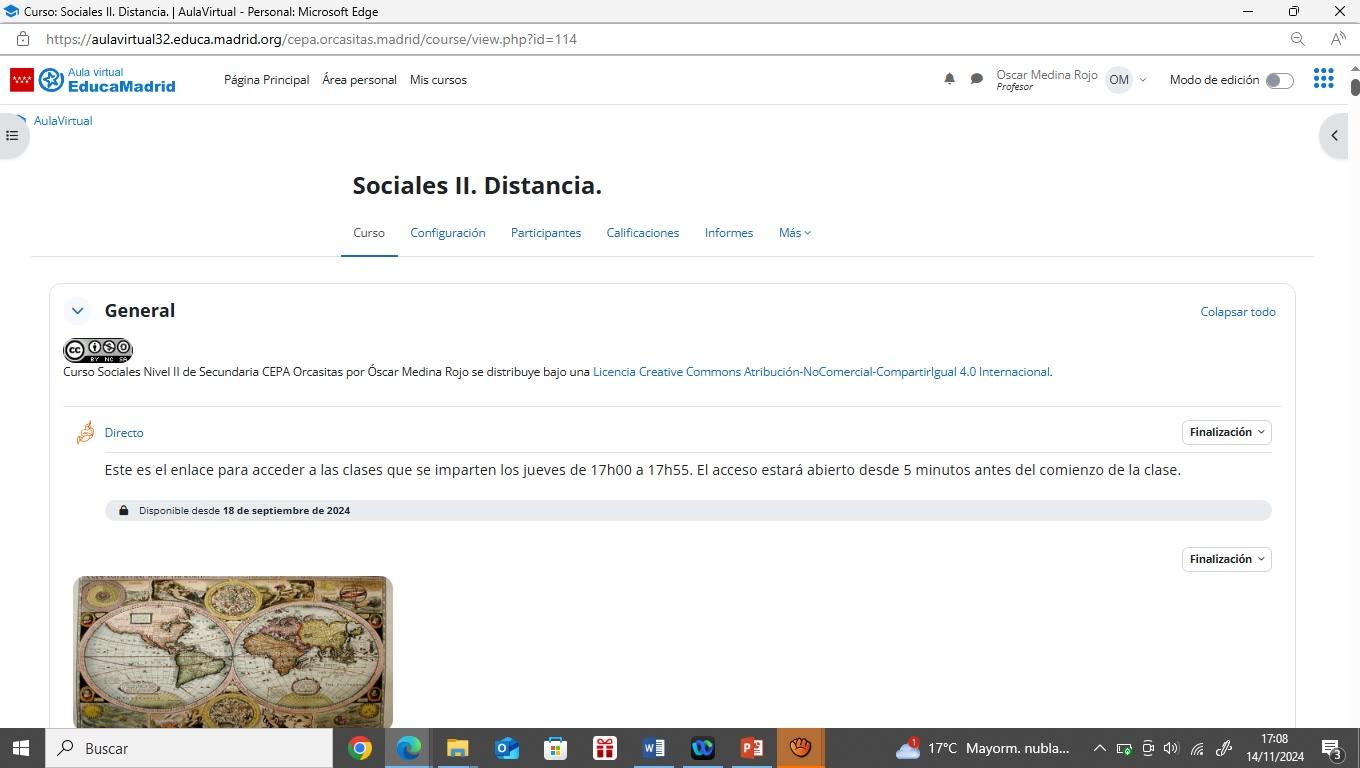The height and width of the screenshot is (768, 1360).
Task: Open Outlook from the taskbar
Action: pos(507,748)
